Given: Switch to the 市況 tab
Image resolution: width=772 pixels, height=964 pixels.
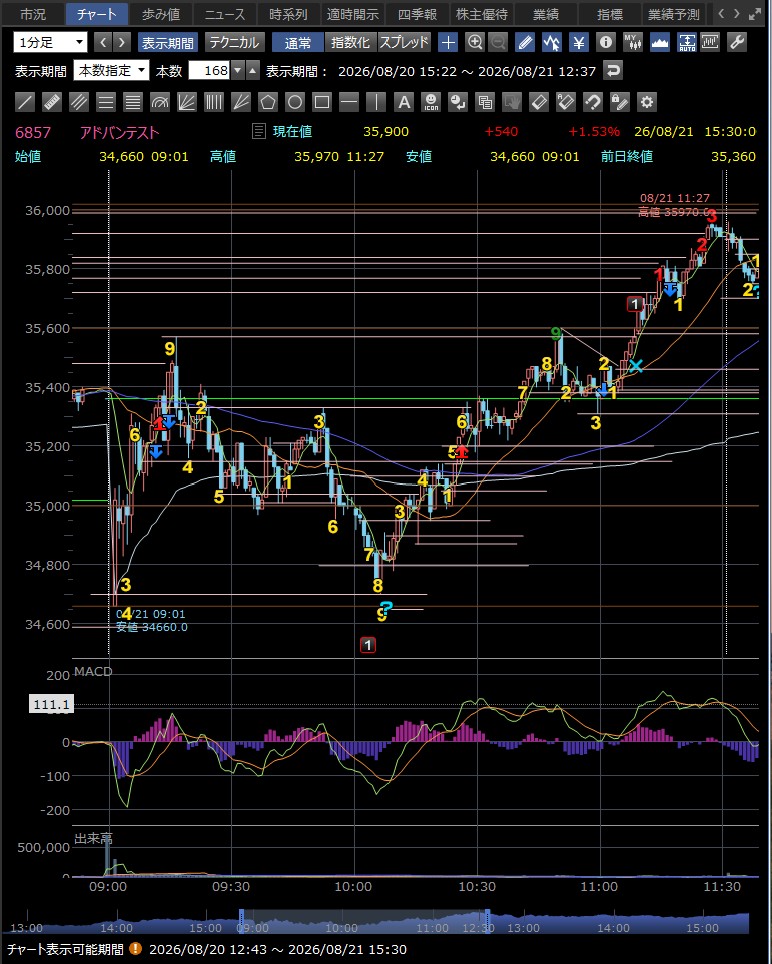Looking at the screenshot, I should 33,14.
